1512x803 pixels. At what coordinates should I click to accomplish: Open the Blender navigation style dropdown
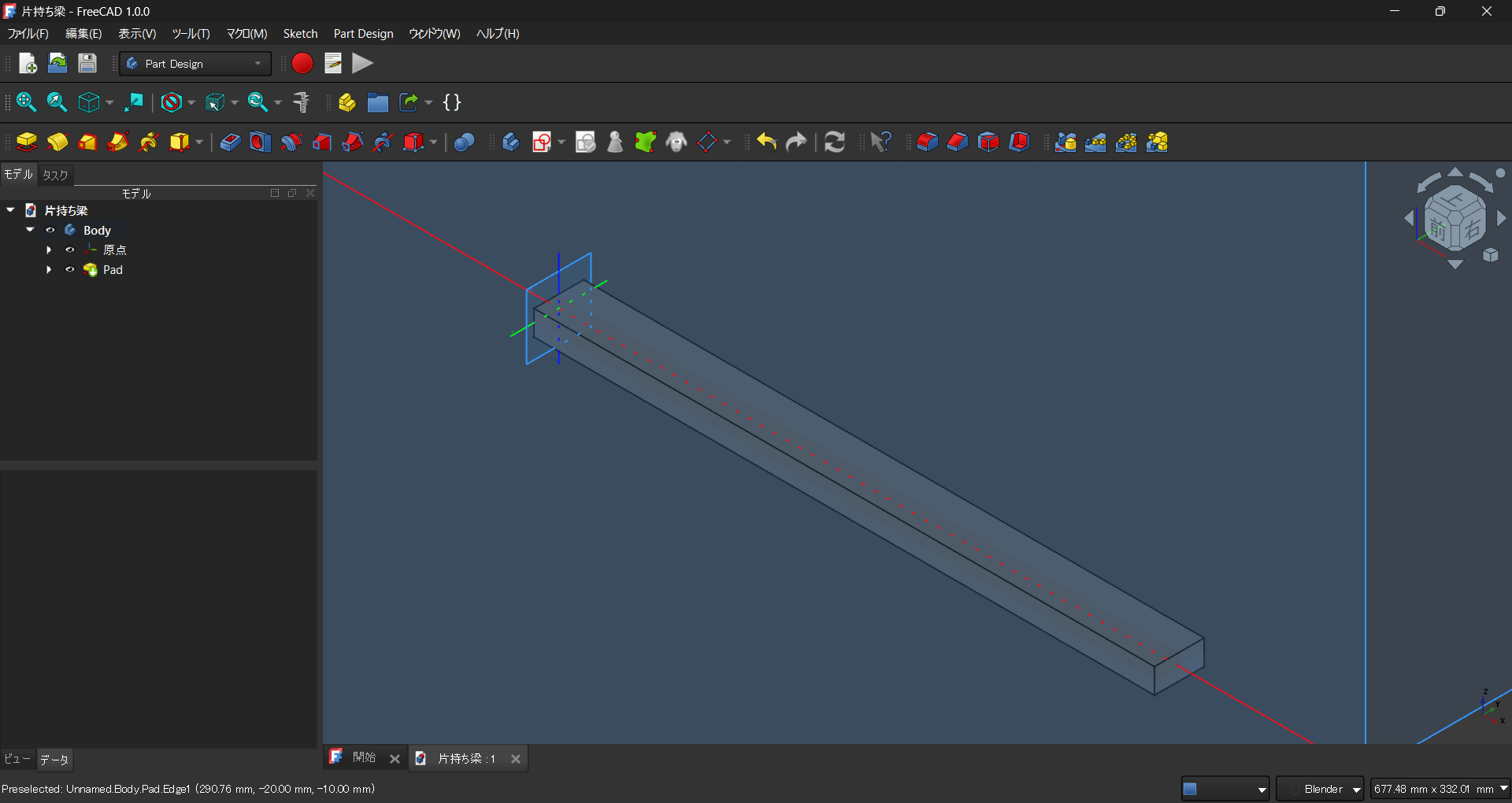click(x=1320, y=789)
